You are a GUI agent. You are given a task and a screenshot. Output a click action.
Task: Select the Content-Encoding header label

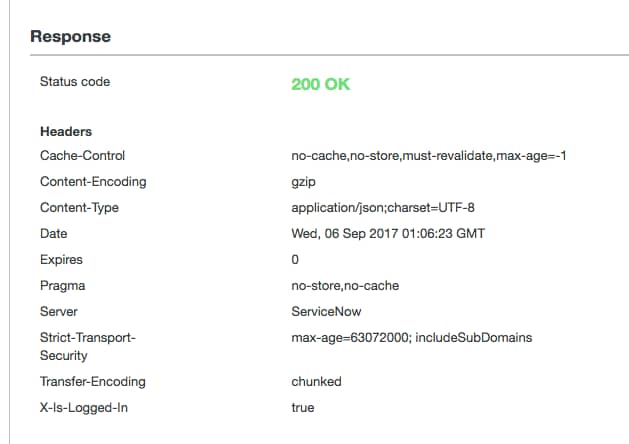93,182
